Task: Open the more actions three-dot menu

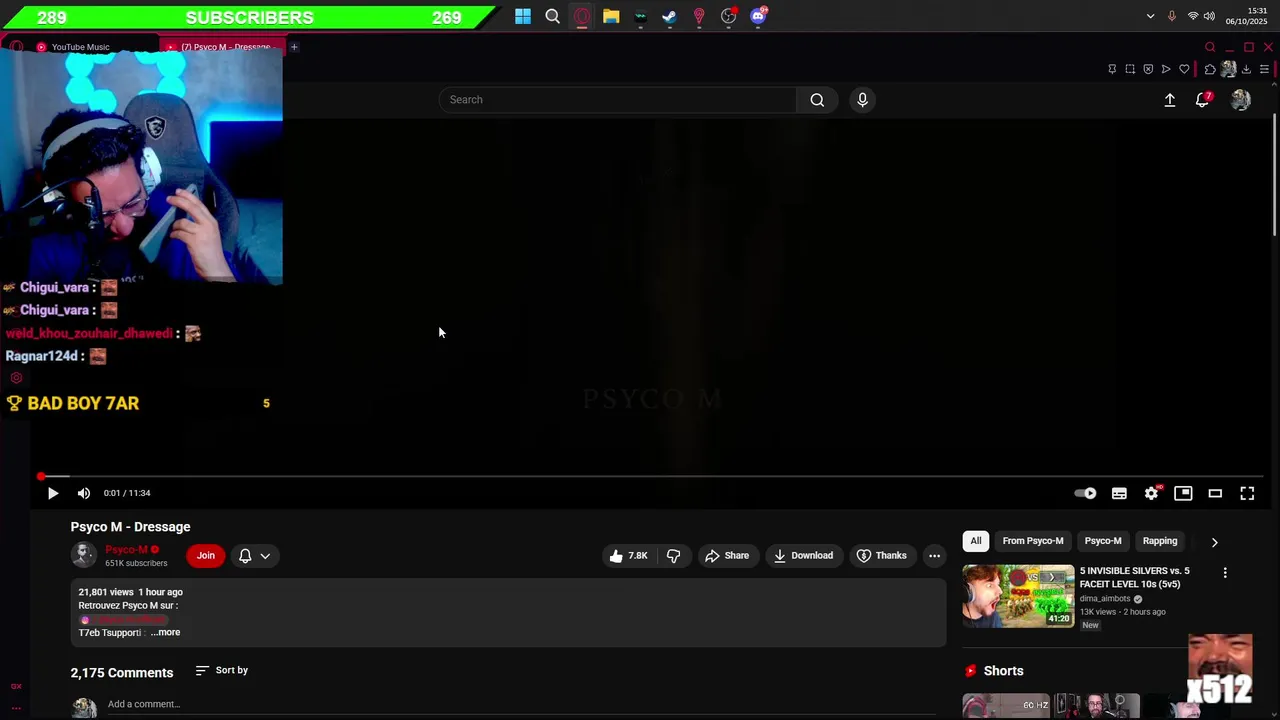Action: click(x=934, y=556)
